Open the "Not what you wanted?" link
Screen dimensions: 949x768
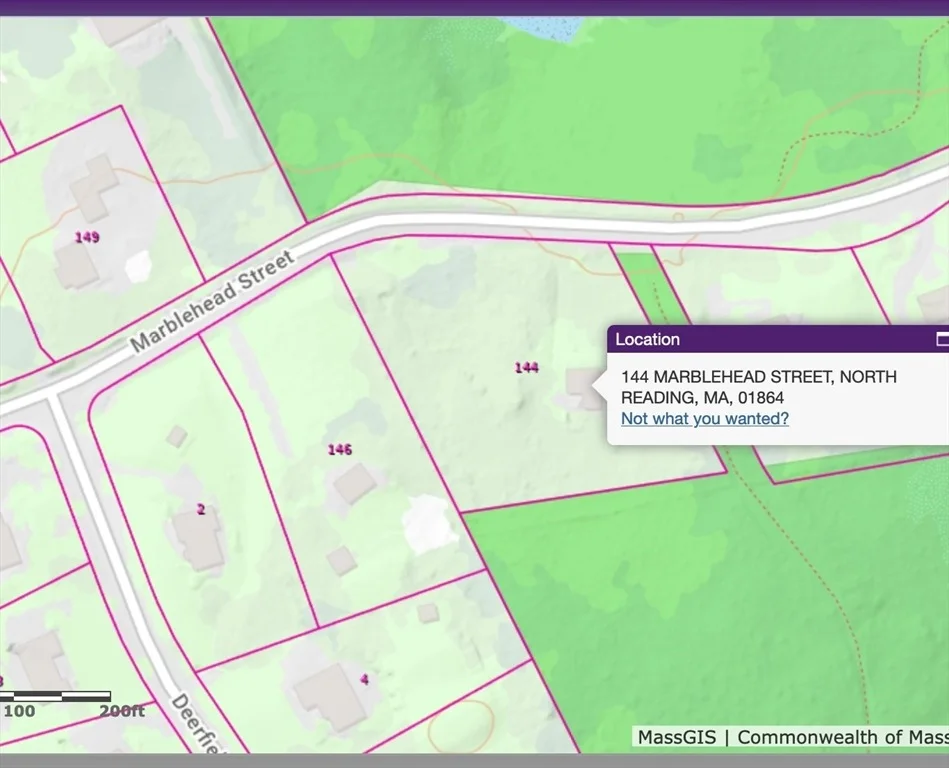click(x=704, y=419)
